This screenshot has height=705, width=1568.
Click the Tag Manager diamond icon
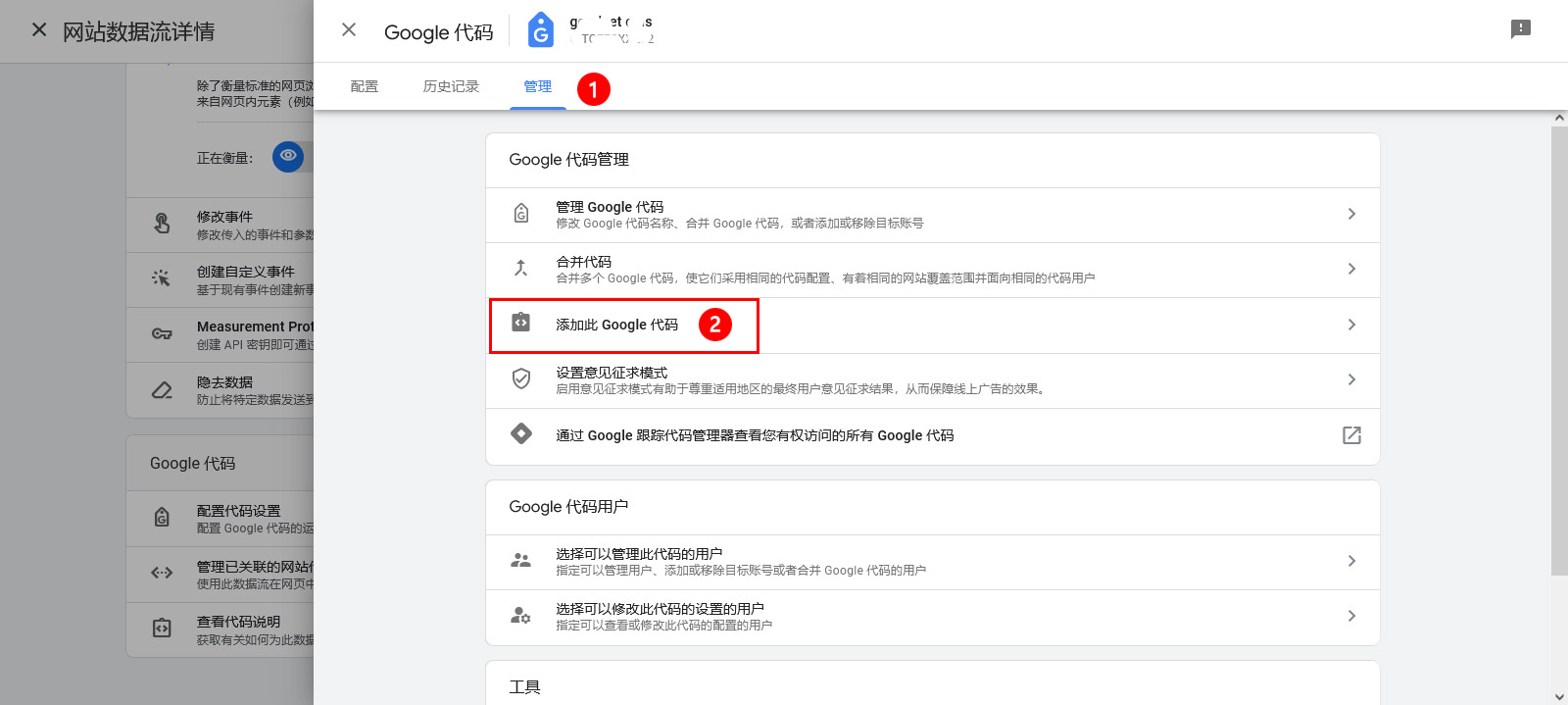(x=521, y=433)
